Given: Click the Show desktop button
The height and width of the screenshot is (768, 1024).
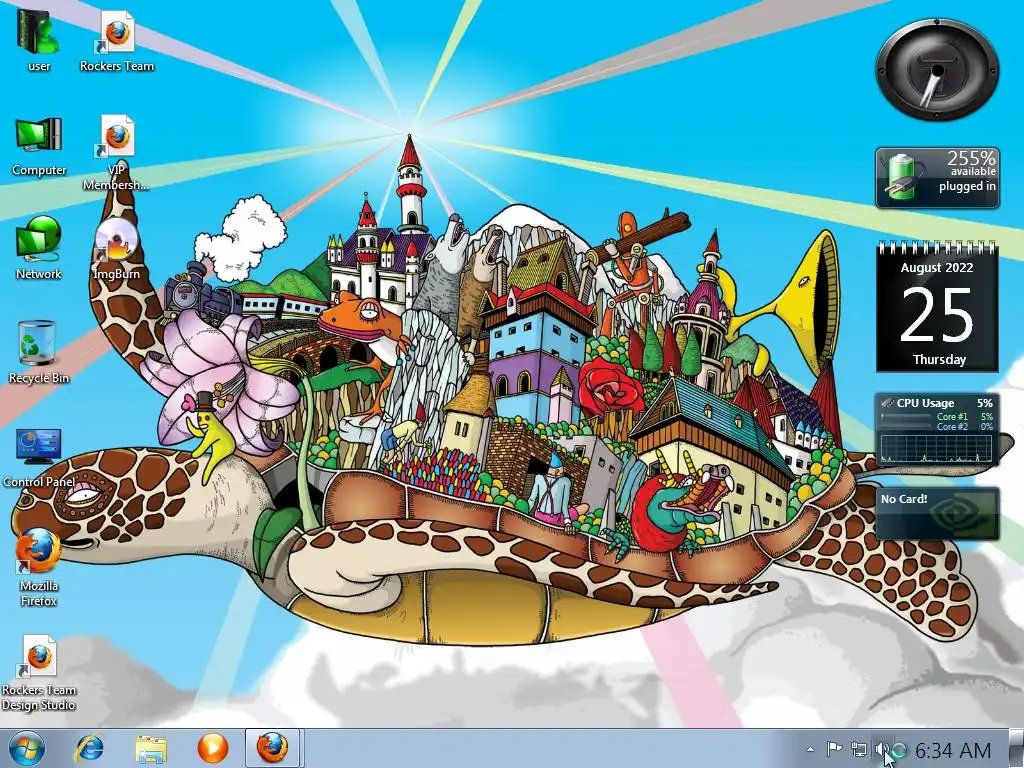Looking at the screenshot, I should [x=1017, y=748].
